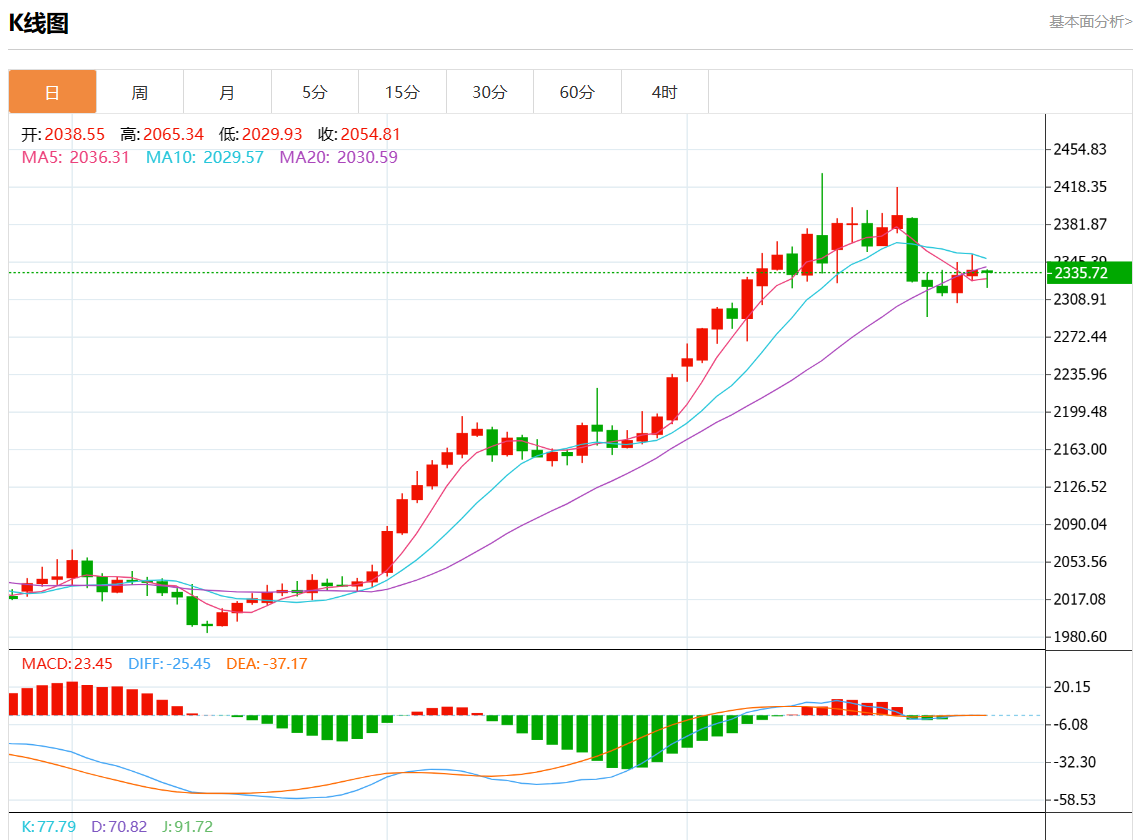Screen dimensions: 1146x840
Task: Click the 2418.35 price axis label
Action: point(1079,186)
